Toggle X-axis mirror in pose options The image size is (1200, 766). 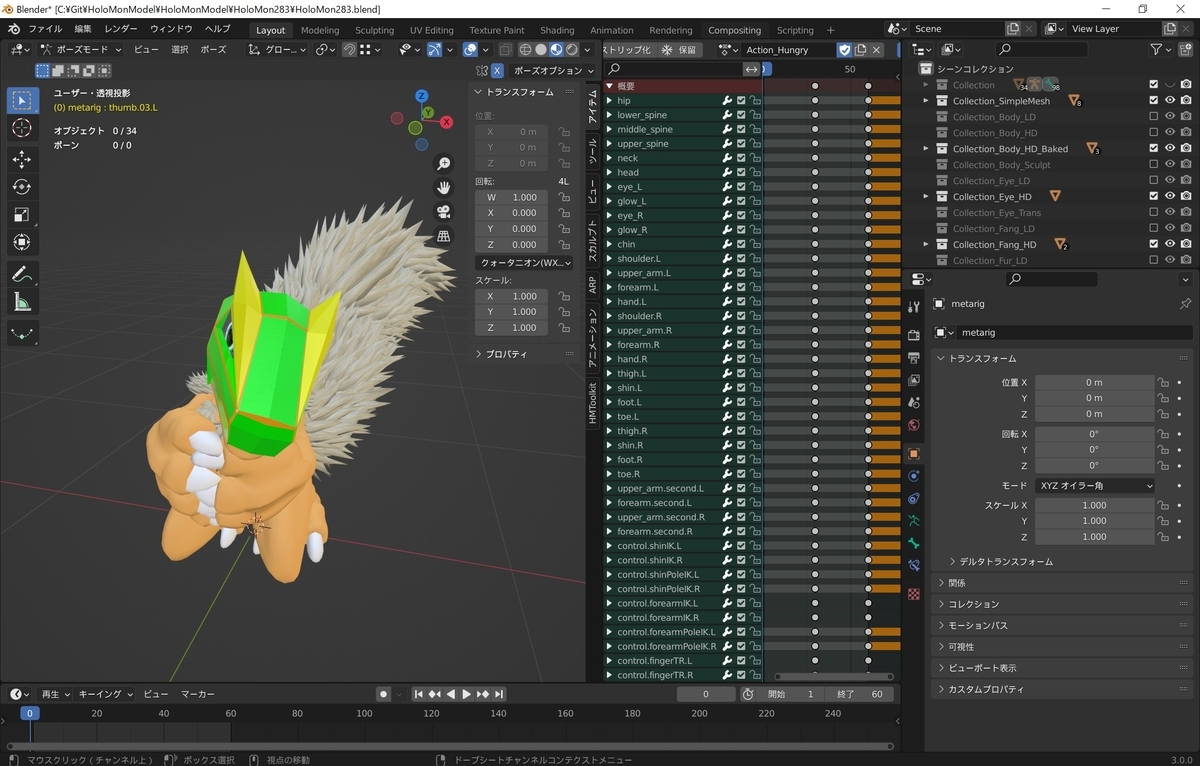496,71
